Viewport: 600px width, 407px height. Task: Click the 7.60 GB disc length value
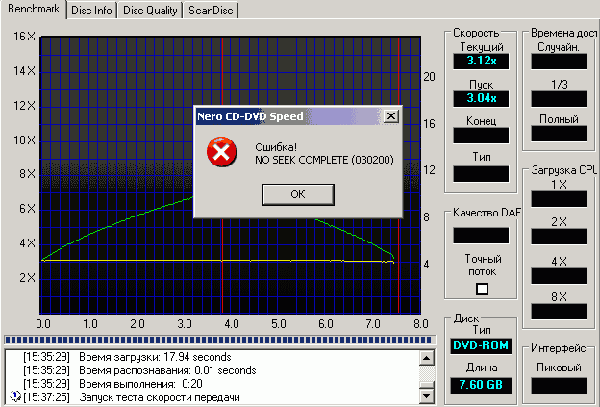481,385
